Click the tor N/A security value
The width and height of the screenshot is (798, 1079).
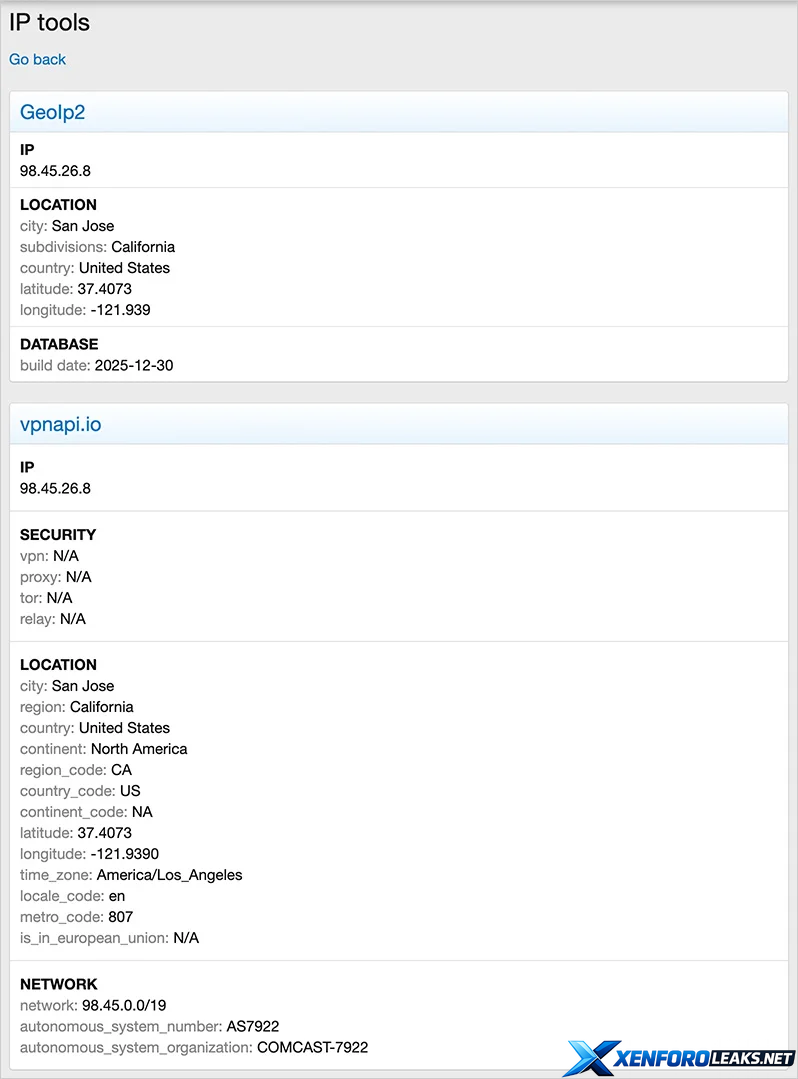(x=59, y=598)
